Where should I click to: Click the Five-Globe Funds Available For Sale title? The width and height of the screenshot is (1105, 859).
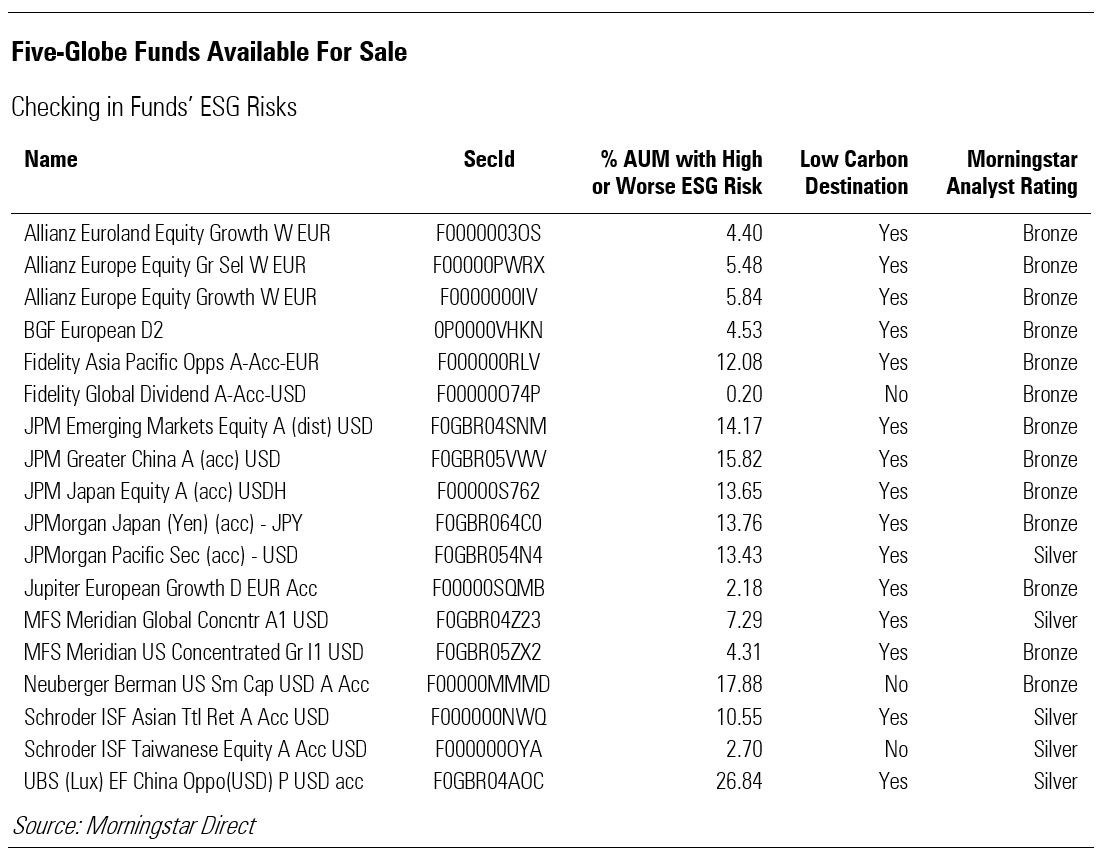[x=209, y=52]
